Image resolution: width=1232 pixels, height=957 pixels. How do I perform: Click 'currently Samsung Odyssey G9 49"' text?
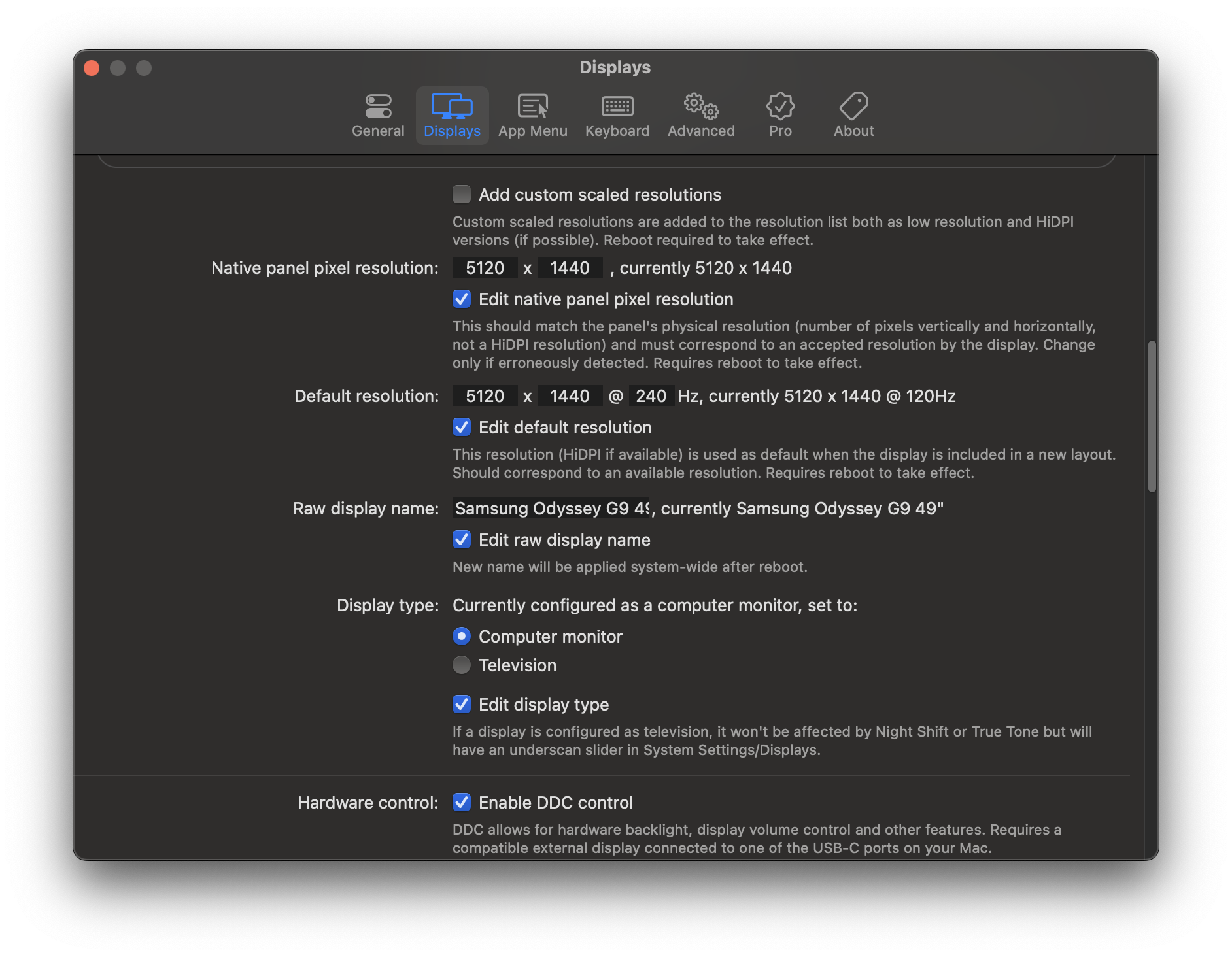click(x=802, y=509)
